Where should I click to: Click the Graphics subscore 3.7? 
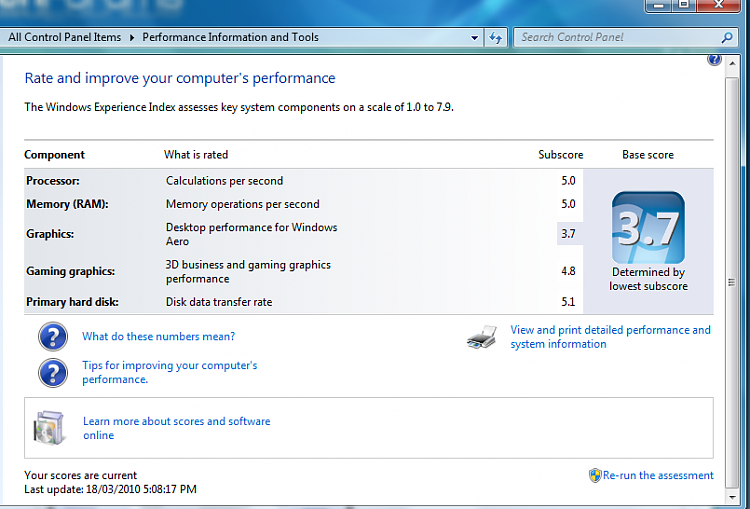(568, 234)
